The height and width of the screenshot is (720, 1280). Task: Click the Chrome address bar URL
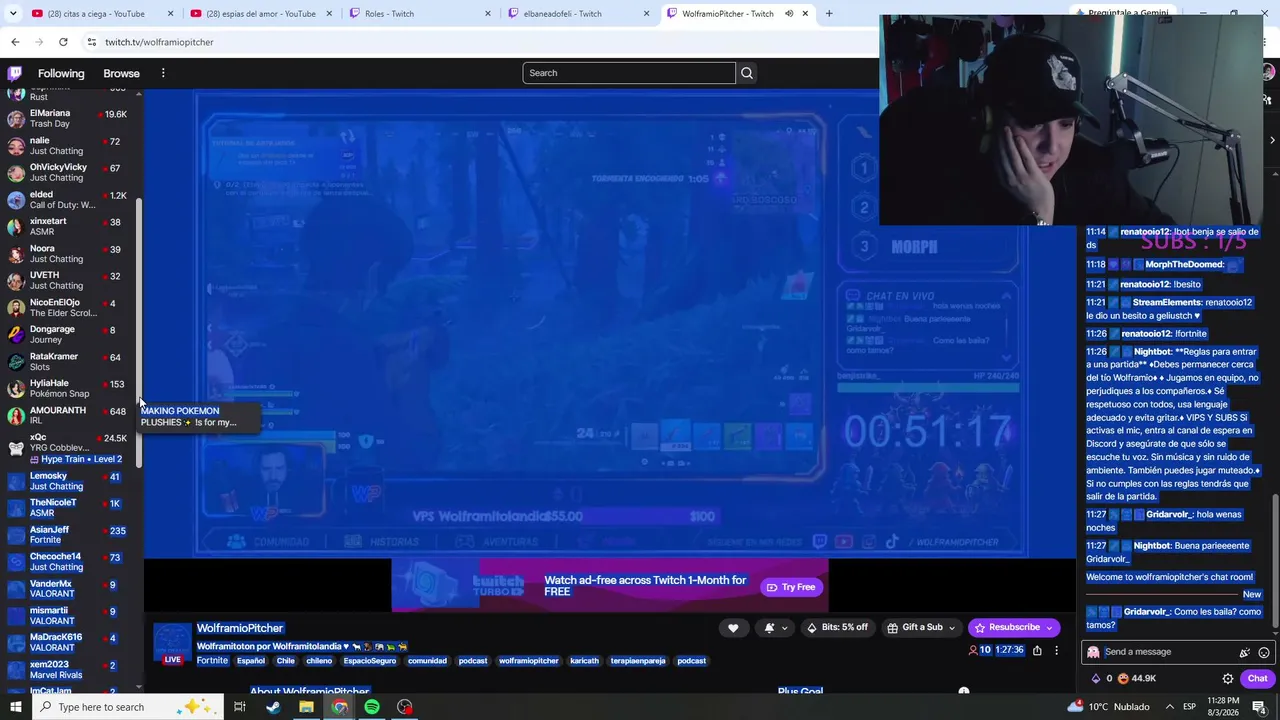(159, 42)
